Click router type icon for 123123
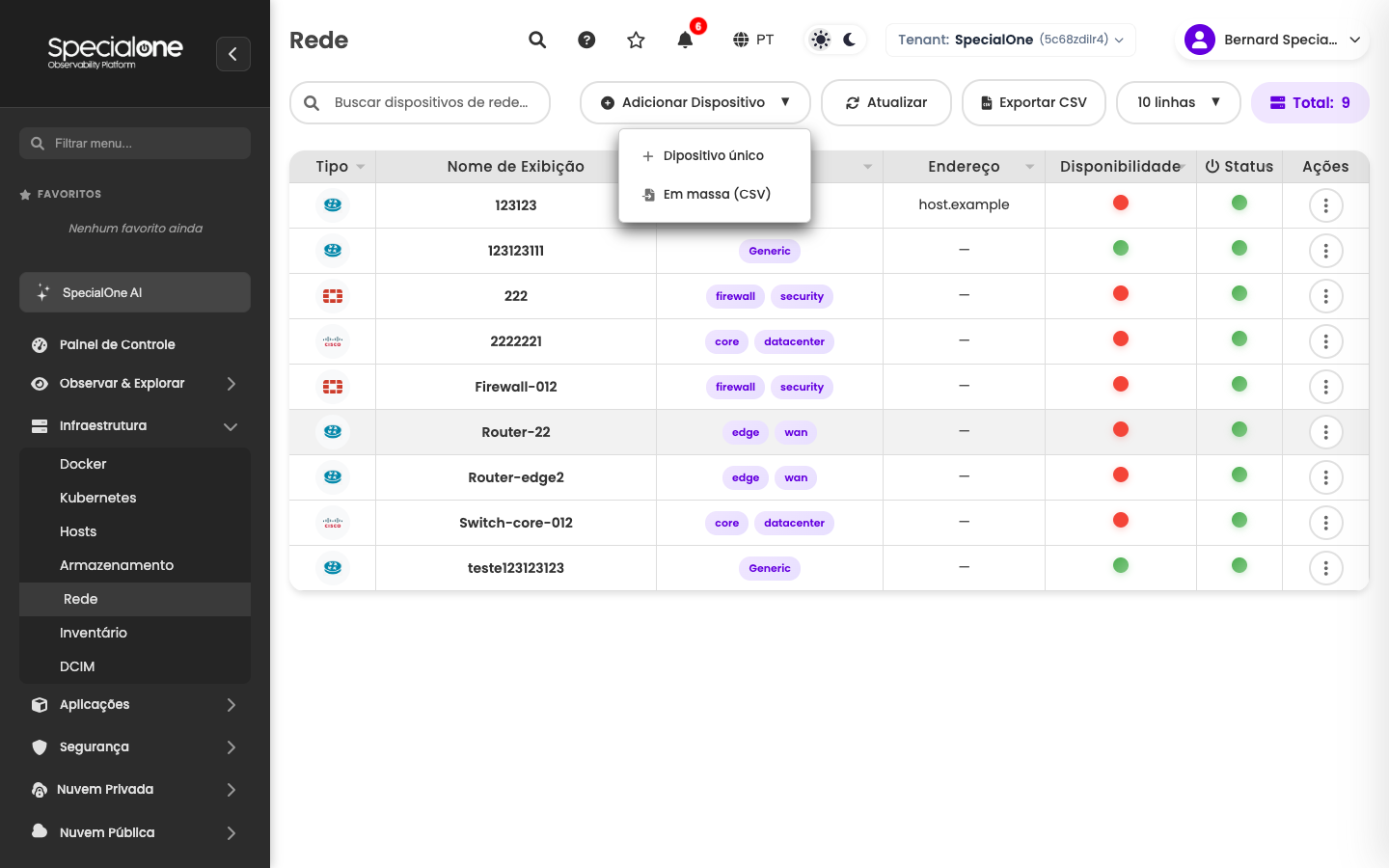Image resolution: width=1389 pixels, height=868 pixels. point(333,204)
